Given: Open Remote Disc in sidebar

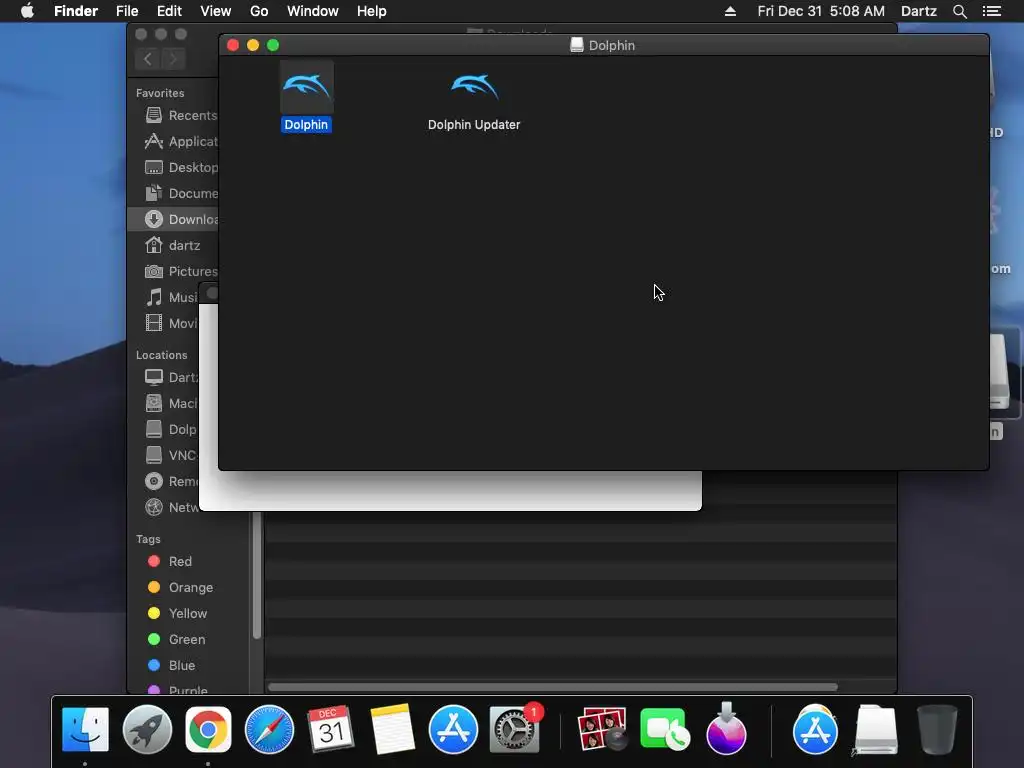Looking at the screenshot, I should tap(171, 481).
